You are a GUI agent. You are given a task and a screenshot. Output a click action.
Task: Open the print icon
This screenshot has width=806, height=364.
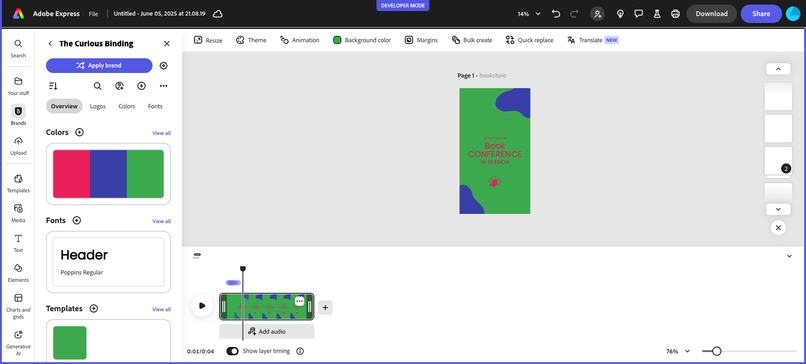(675, 14)
